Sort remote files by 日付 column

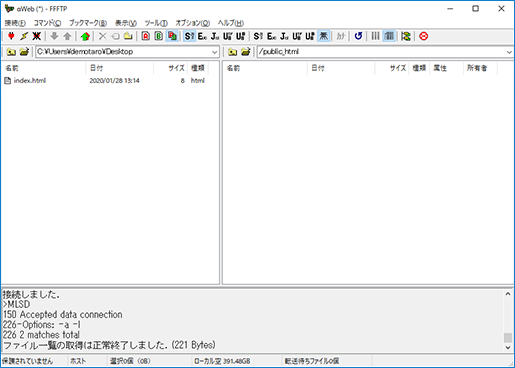pos(341,68)
